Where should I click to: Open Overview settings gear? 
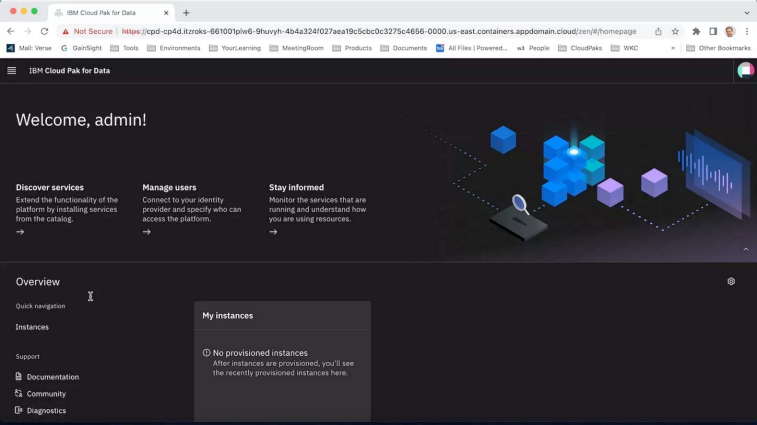click(x=731, y=281)
